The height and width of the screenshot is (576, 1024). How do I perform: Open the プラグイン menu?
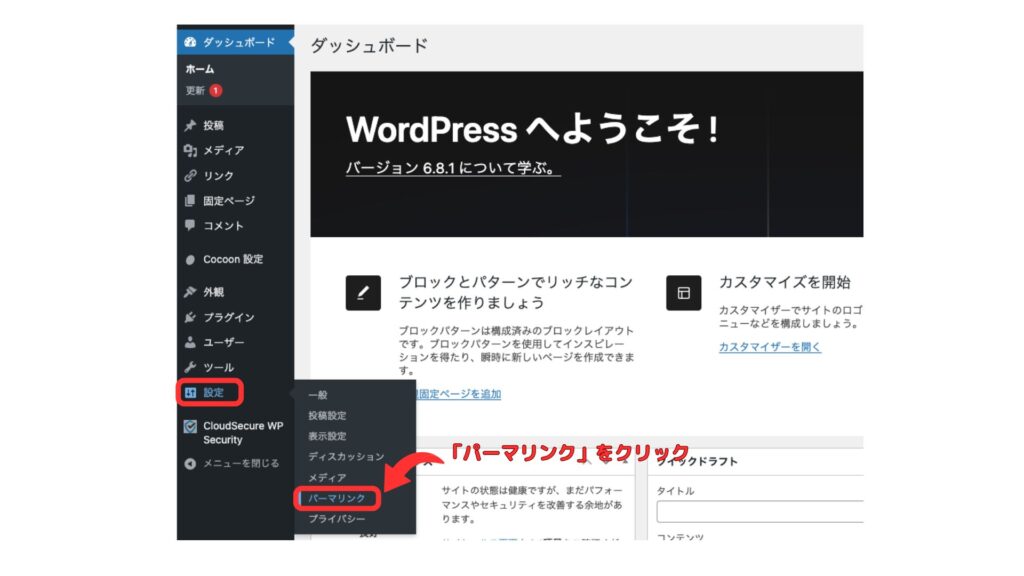click(229, 317)
